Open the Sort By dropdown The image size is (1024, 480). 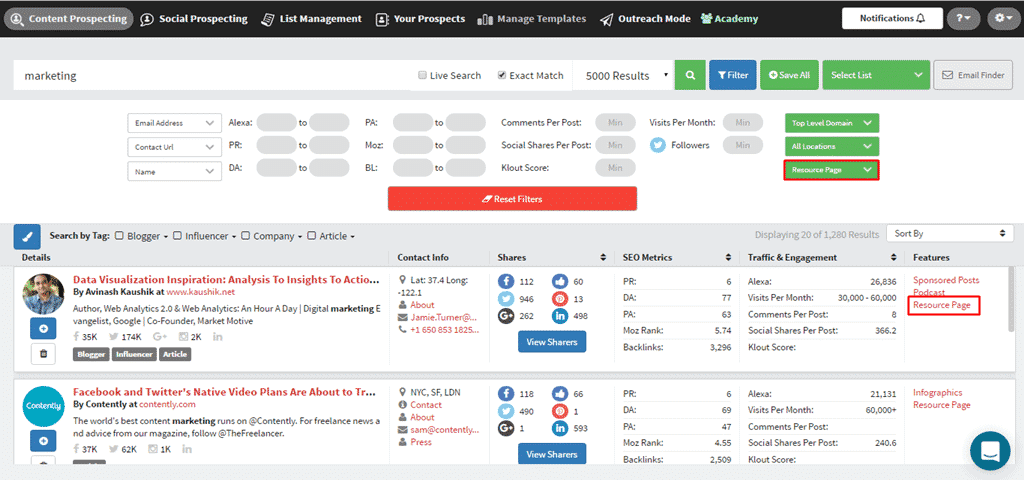[949, 234]
